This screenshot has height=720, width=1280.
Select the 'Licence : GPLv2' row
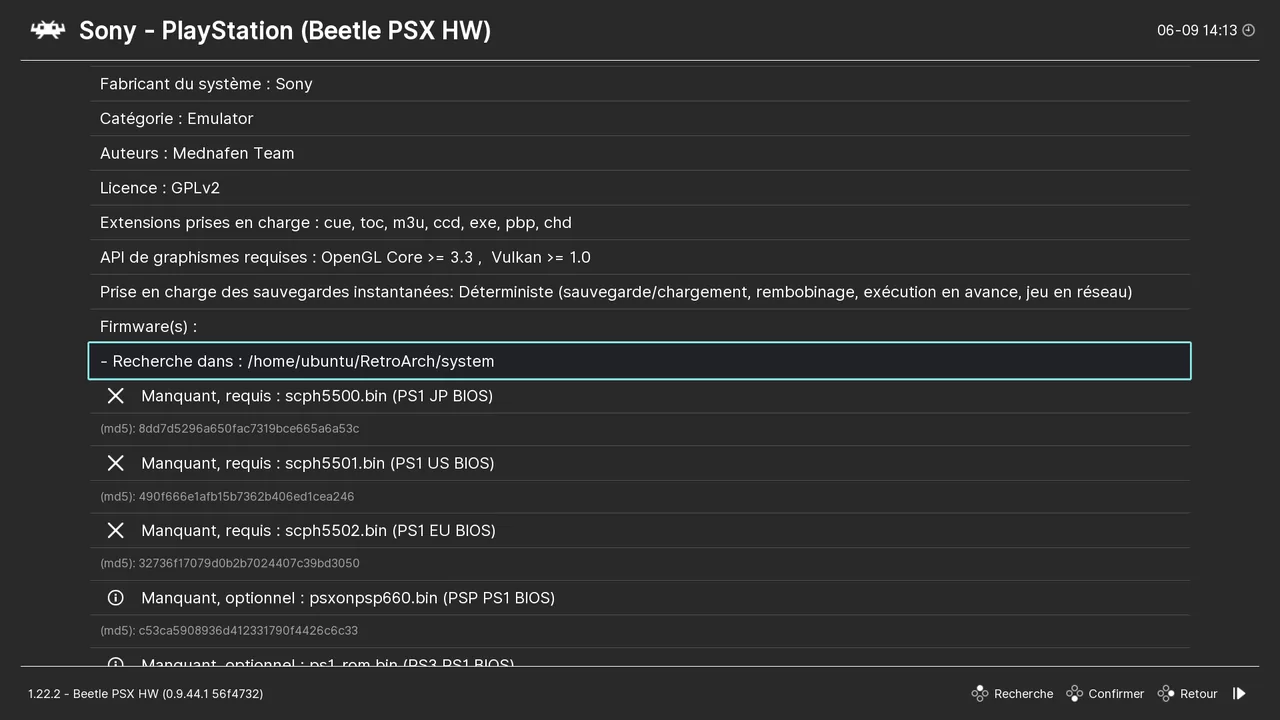(x=640, y=188)
